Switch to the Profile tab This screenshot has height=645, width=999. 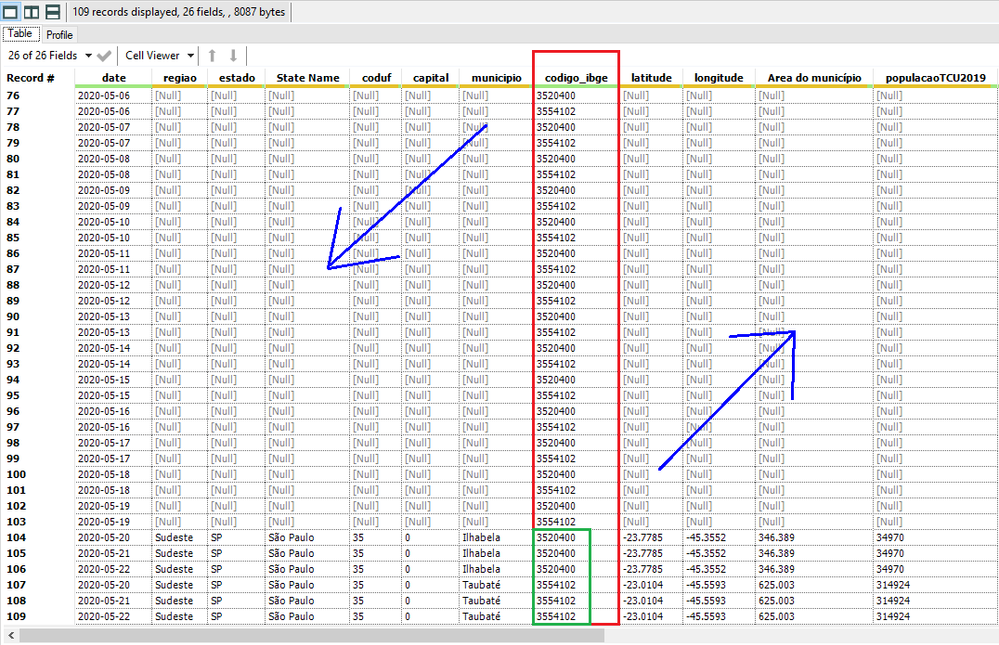click(59, 35)
